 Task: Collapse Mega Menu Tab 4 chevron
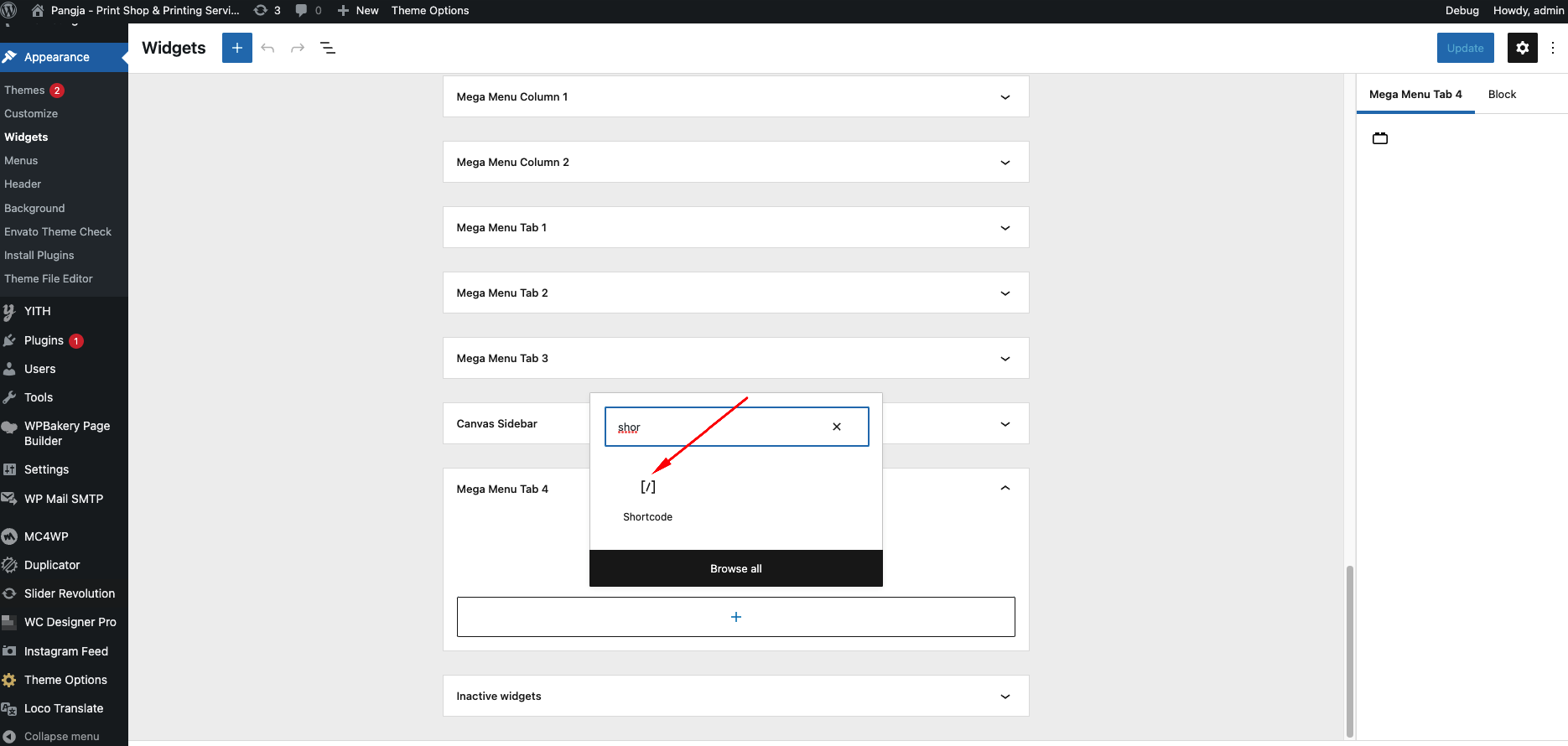point(1005,489)
